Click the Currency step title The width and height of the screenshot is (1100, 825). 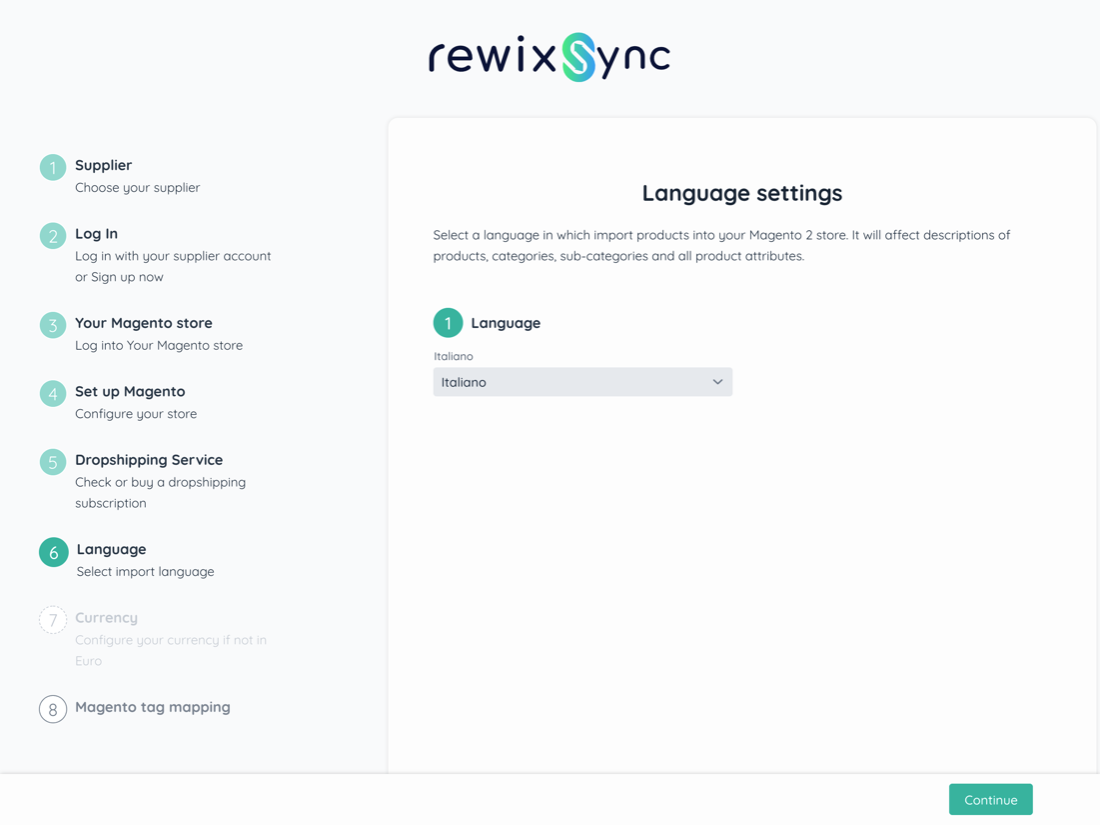[x=106, y=617]
